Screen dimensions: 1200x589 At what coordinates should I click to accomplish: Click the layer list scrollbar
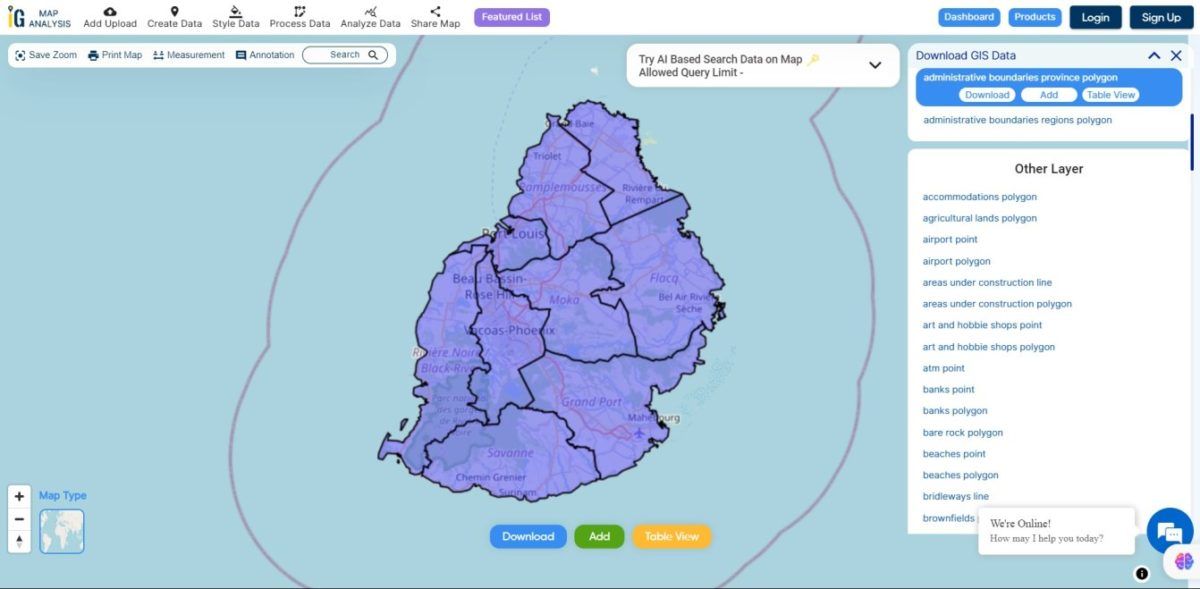[x=1191, y=142]
